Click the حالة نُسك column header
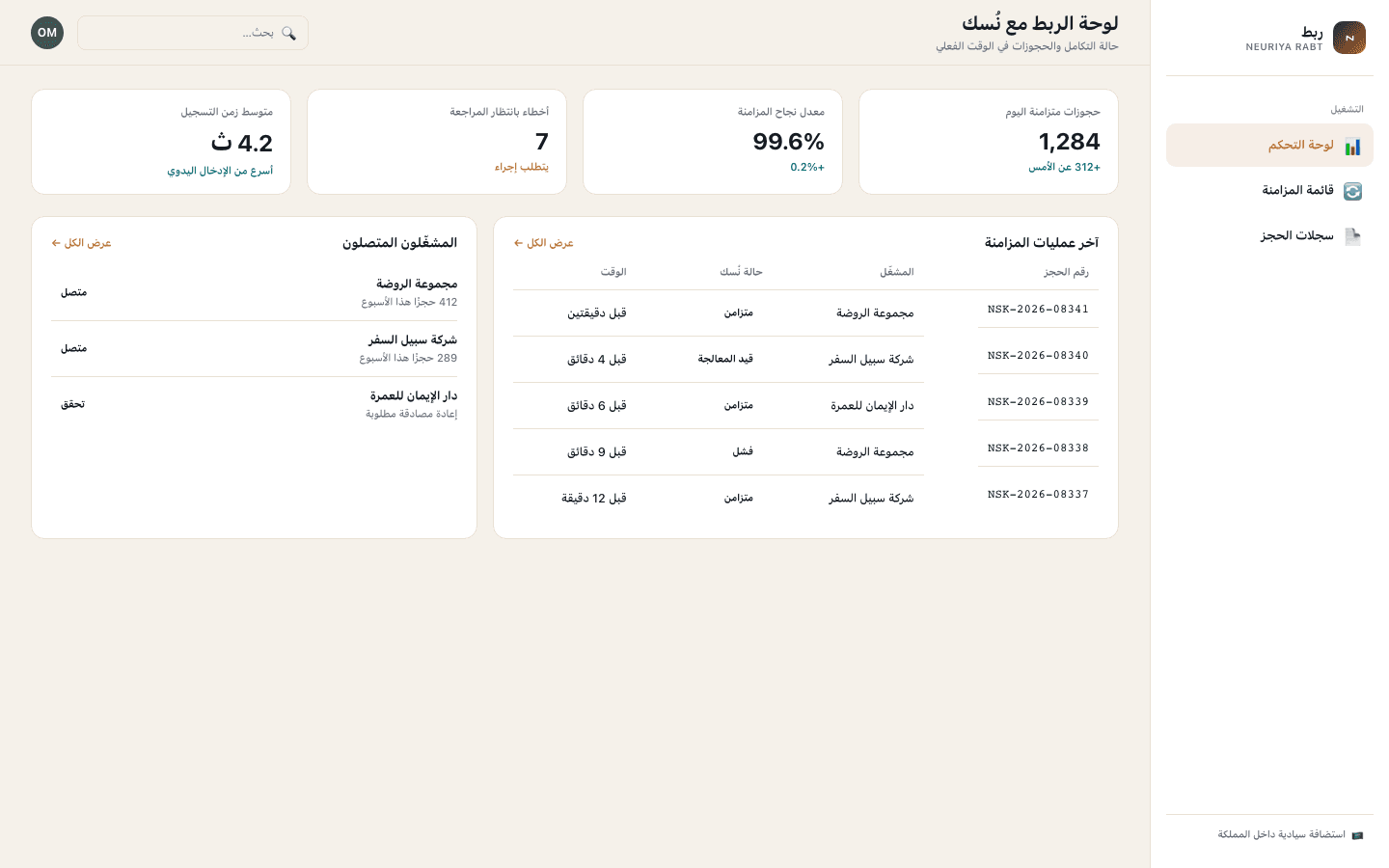Image resolution: width=1389 pixels, height=868 pixels. coord(741,272)
